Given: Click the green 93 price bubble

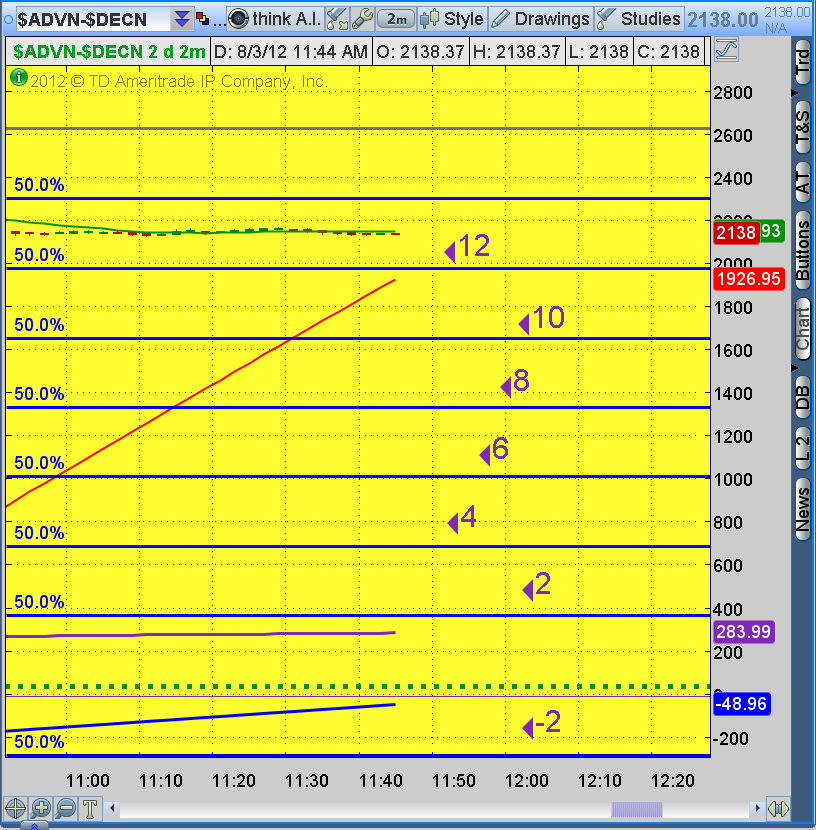Looking at the screenshot, I should click(772, 231).
